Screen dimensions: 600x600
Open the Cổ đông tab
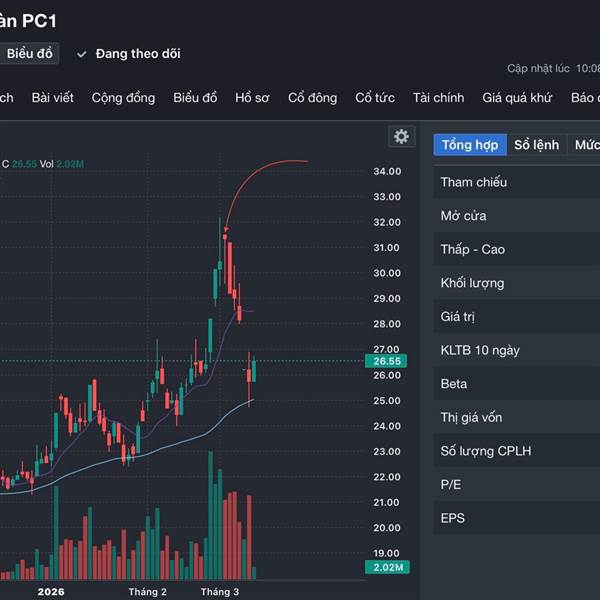point(313,97)
